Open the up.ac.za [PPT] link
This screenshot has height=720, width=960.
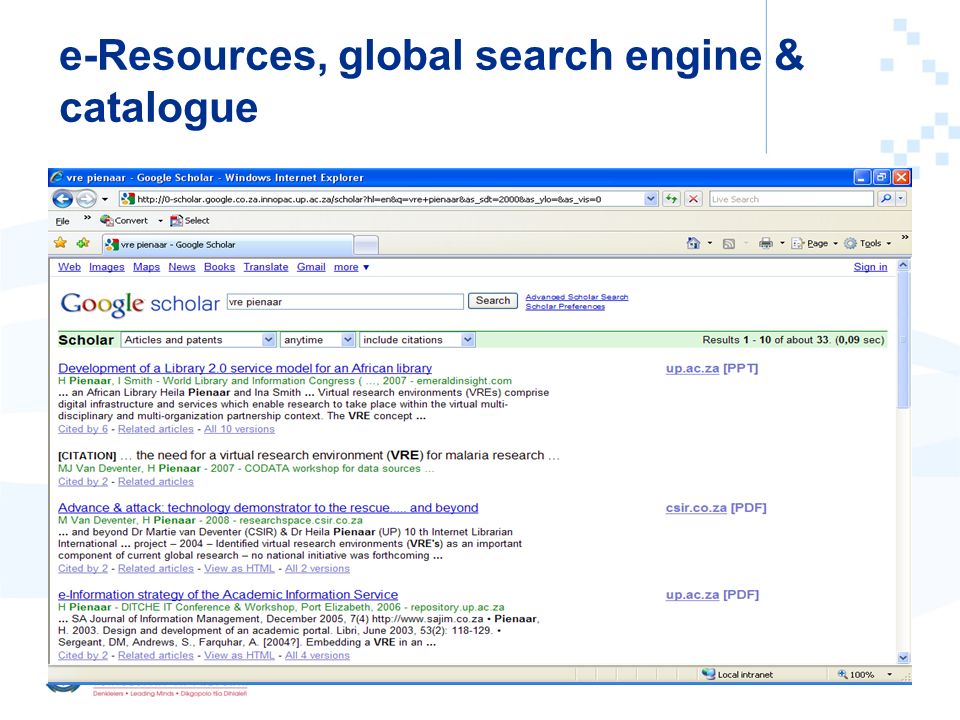[711, 369]
